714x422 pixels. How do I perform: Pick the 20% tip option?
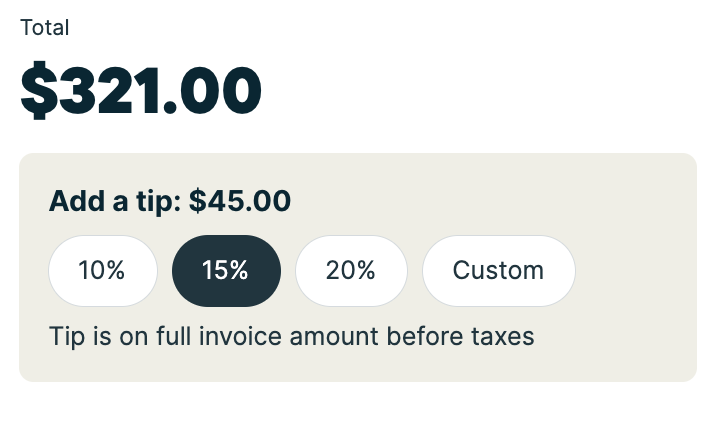350,270
